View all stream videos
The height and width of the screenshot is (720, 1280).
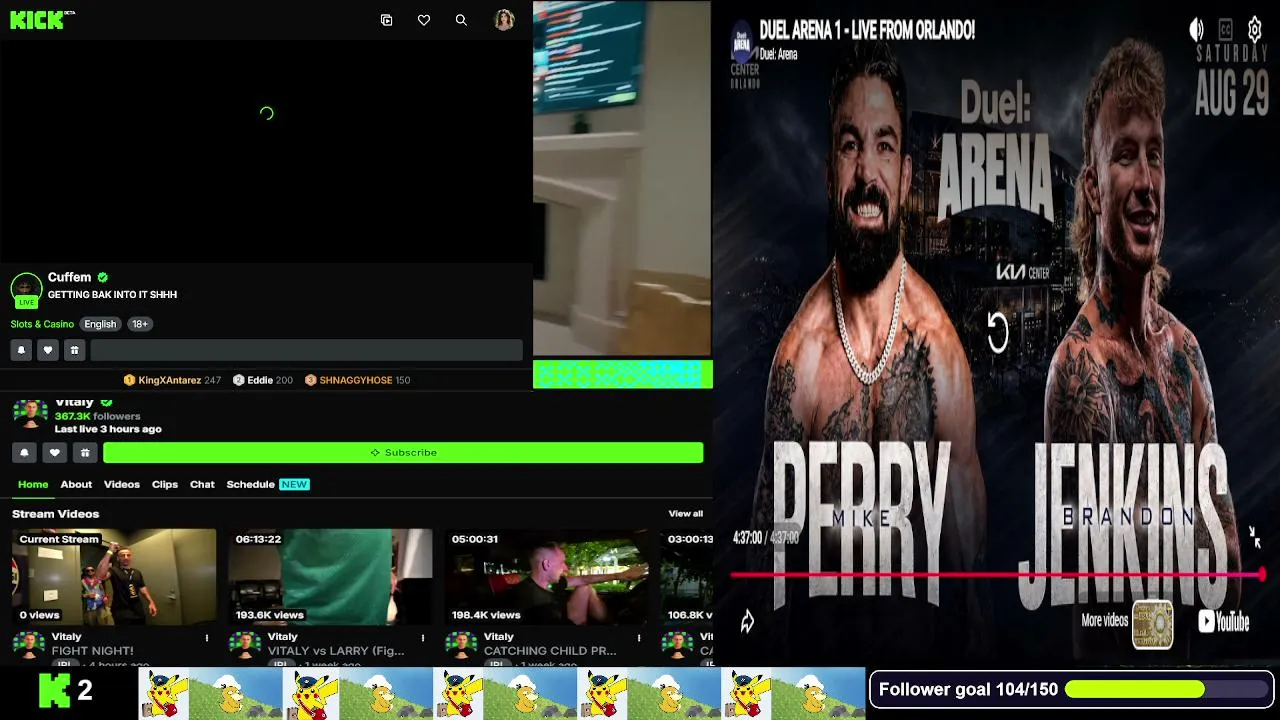tap(686, 514)
